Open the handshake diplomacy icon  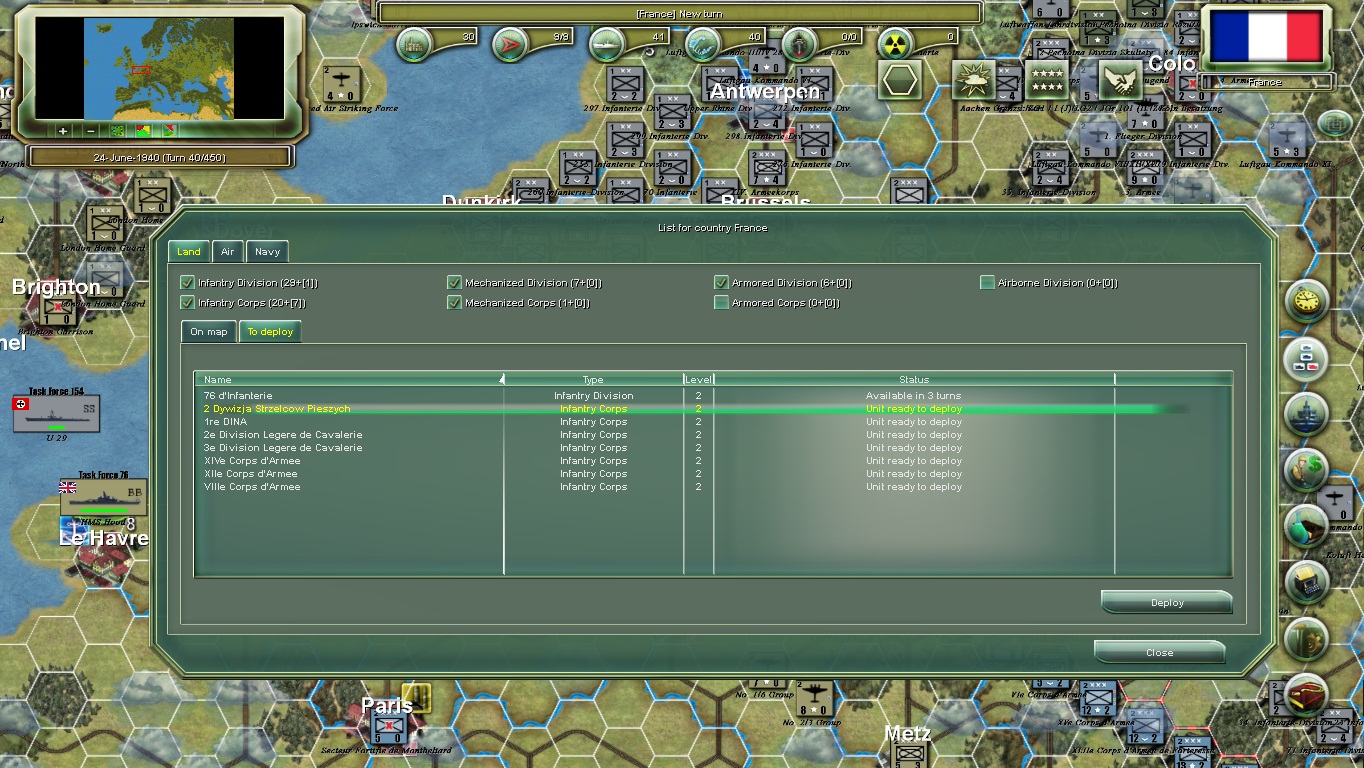click(x=1121, y=80)
